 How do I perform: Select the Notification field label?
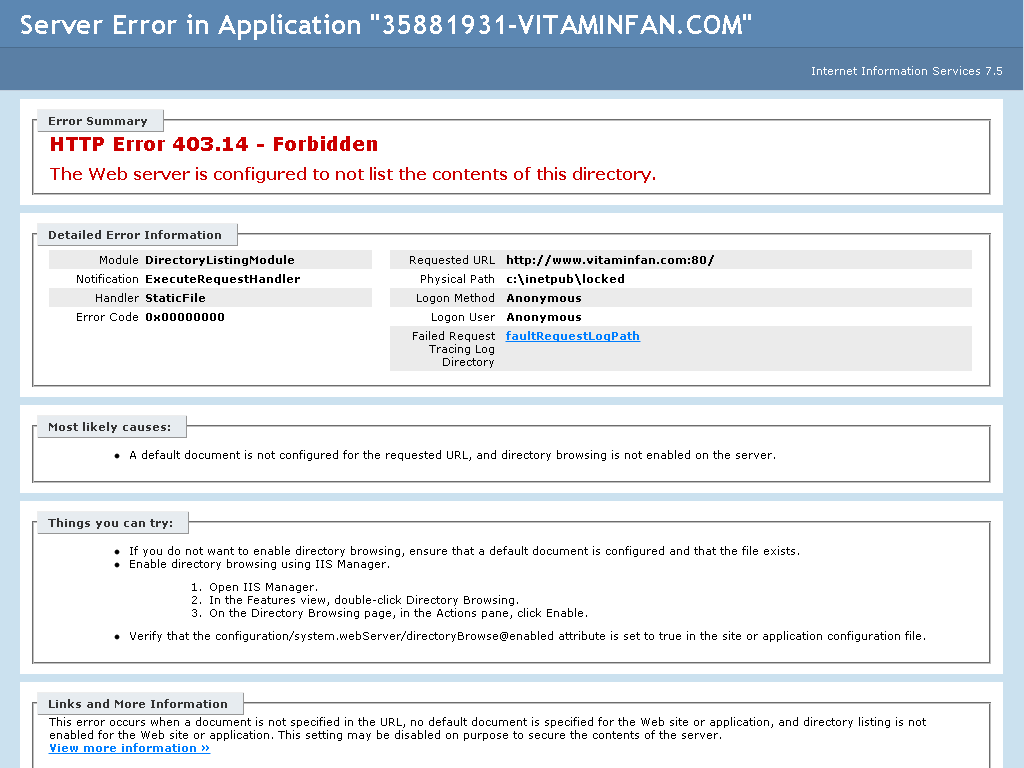[107, 279]
